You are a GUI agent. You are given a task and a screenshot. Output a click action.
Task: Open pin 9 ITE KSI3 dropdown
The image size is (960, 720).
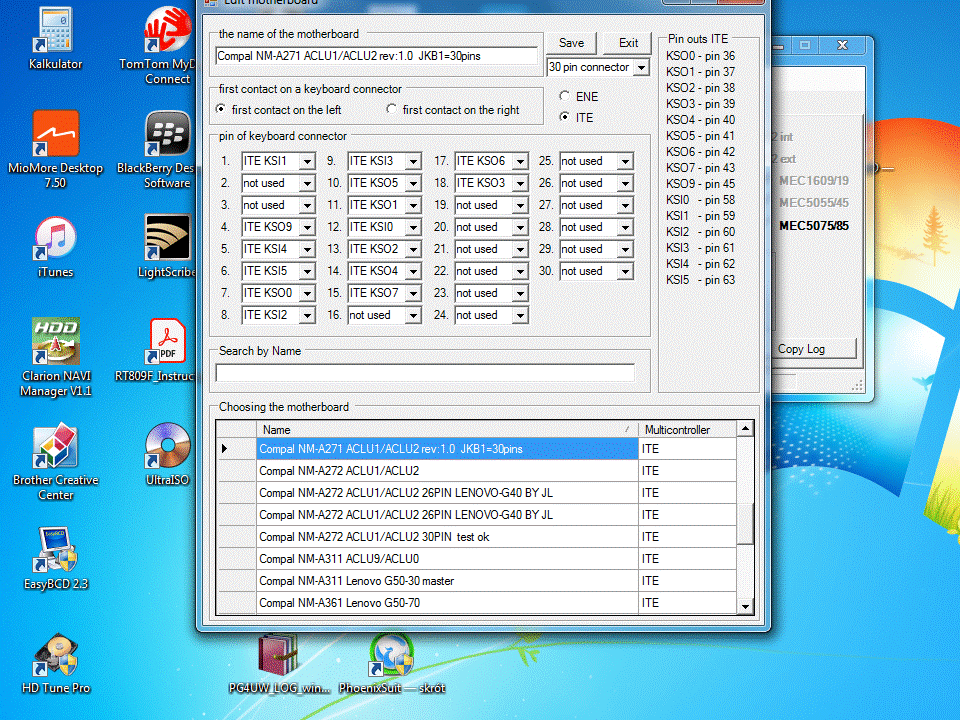(x=413, y=161)
